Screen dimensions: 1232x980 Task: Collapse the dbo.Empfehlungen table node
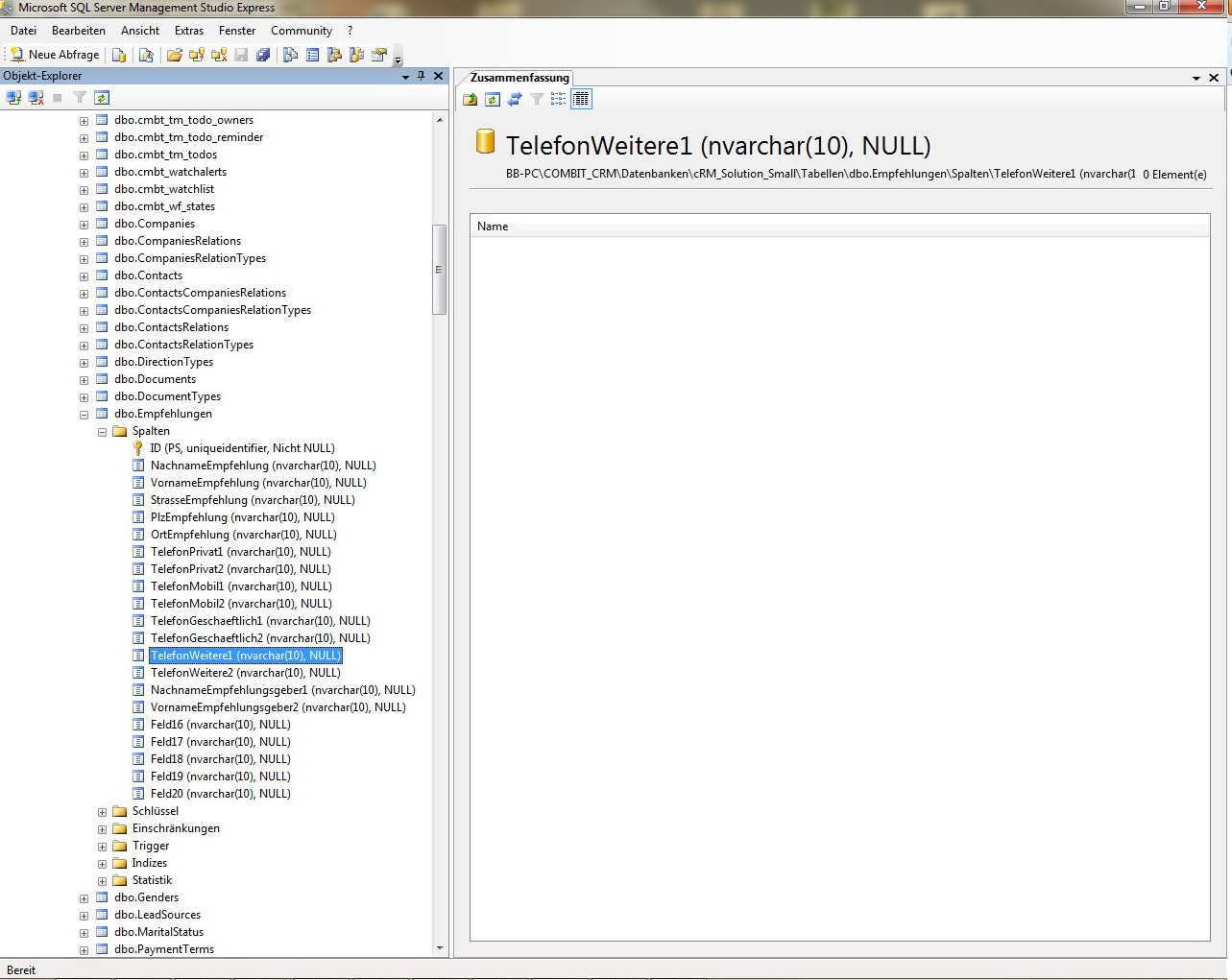click(84, 415)
